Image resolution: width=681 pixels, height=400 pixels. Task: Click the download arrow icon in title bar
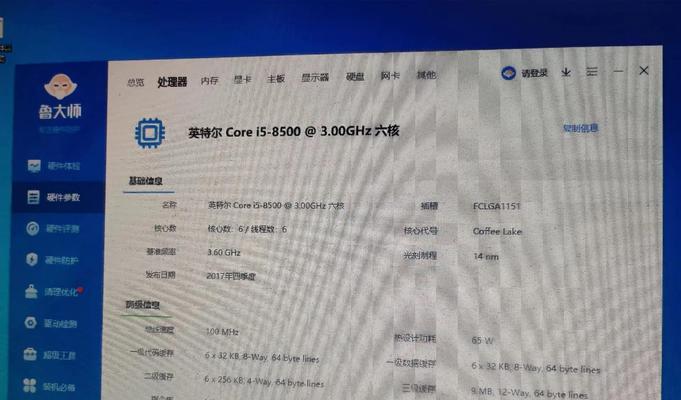point(565,72)
